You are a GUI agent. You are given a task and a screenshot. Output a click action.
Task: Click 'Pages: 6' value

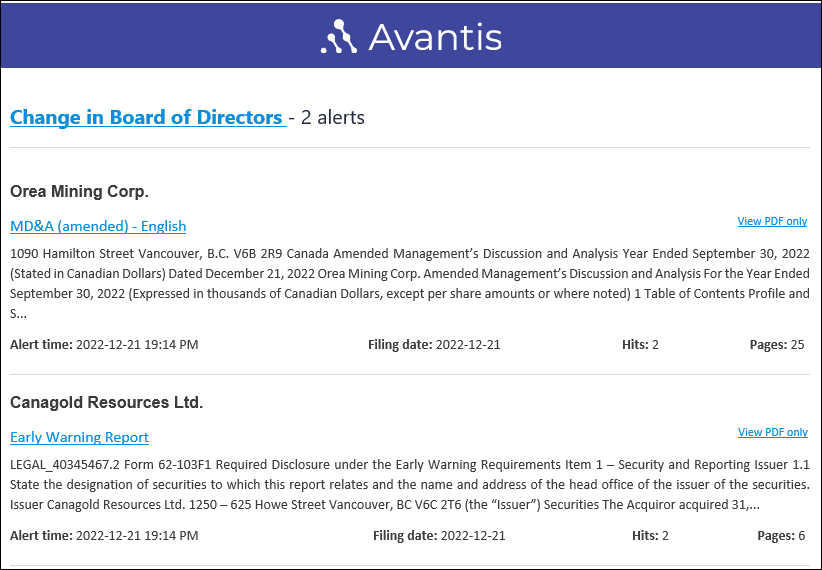click(781, 535)
